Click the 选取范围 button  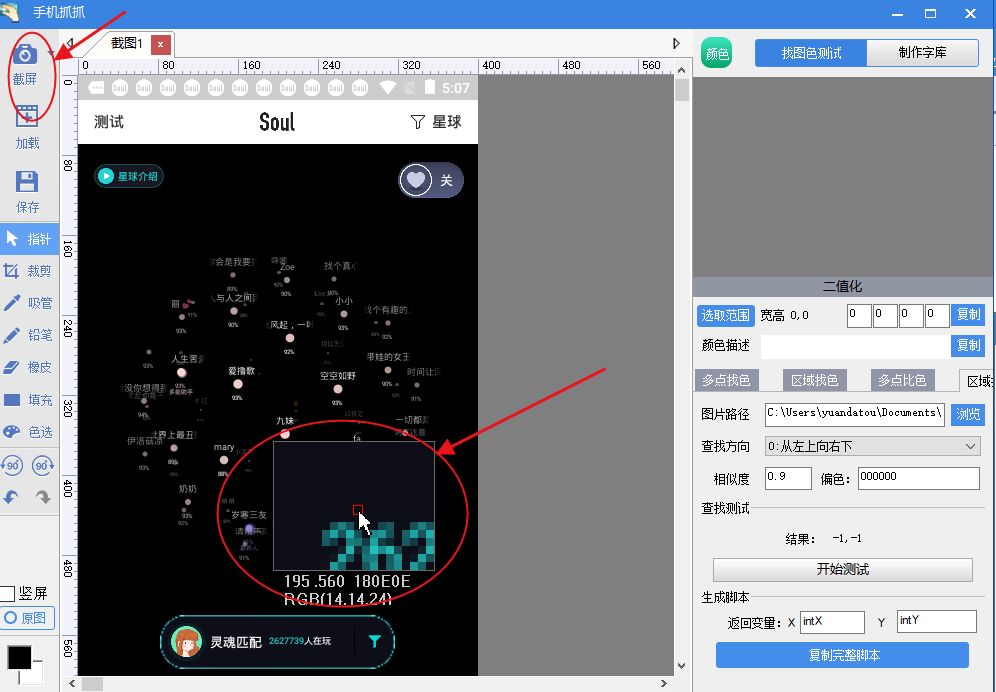pyautogui.click(x=725, y=315)
